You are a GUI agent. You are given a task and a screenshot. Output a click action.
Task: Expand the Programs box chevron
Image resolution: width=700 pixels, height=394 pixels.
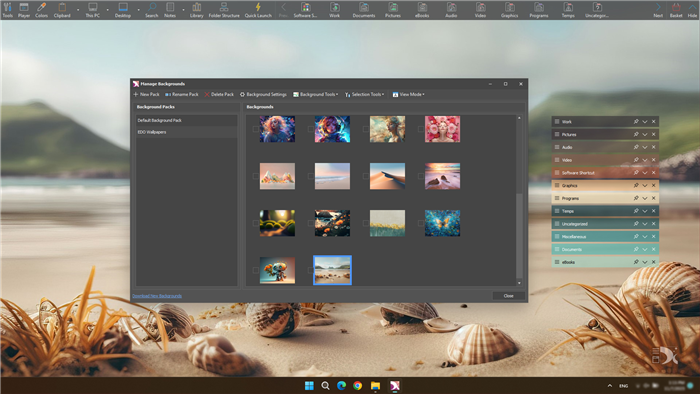645,198
